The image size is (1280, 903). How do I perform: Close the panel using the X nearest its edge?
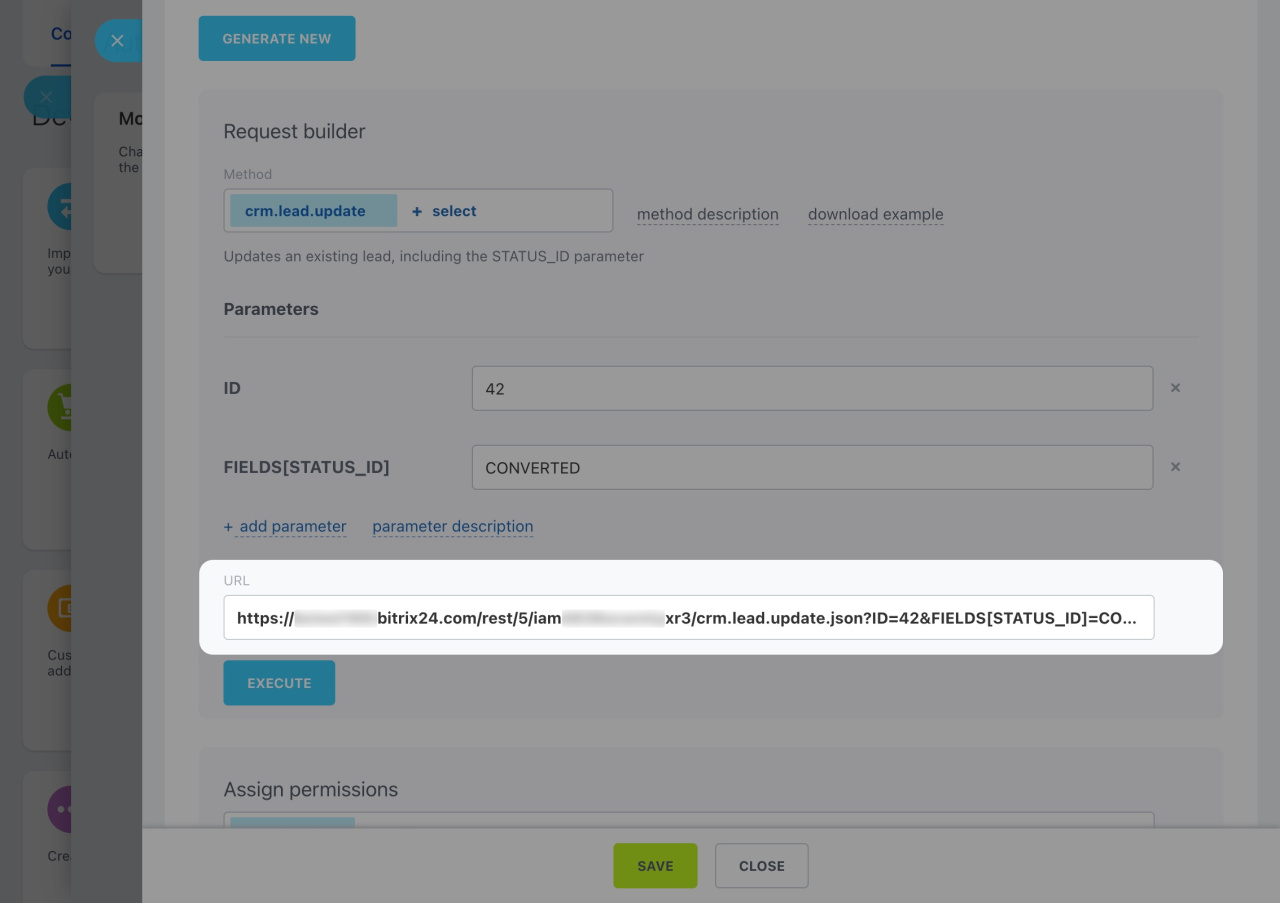click(x=117, y=41)
